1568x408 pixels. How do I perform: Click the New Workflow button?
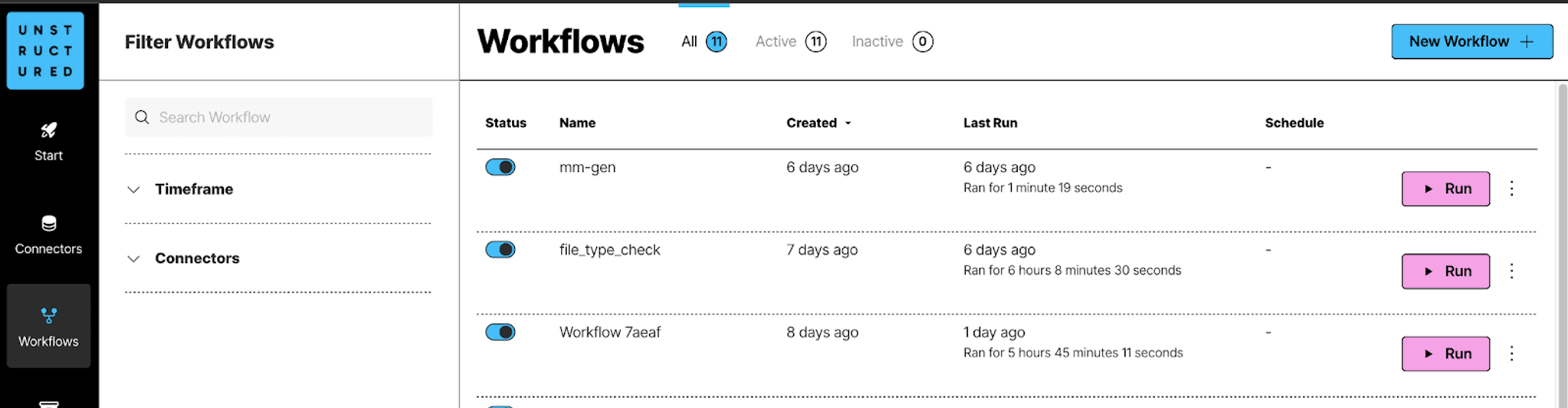(1472, 41)
